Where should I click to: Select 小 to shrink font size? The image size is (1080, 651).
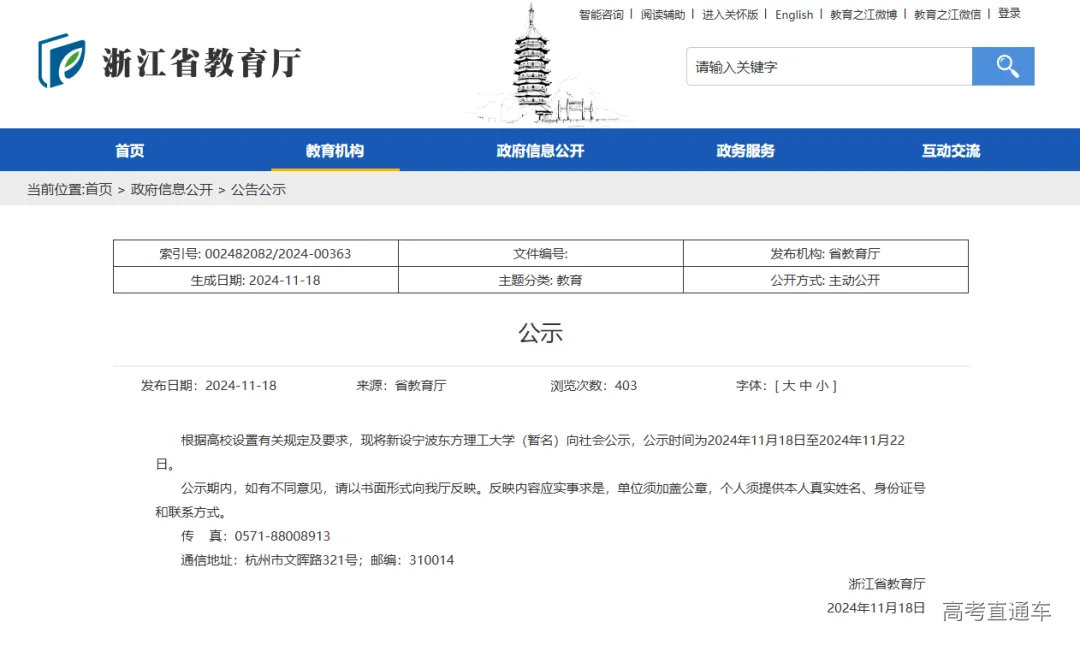(x=825, y=385)
